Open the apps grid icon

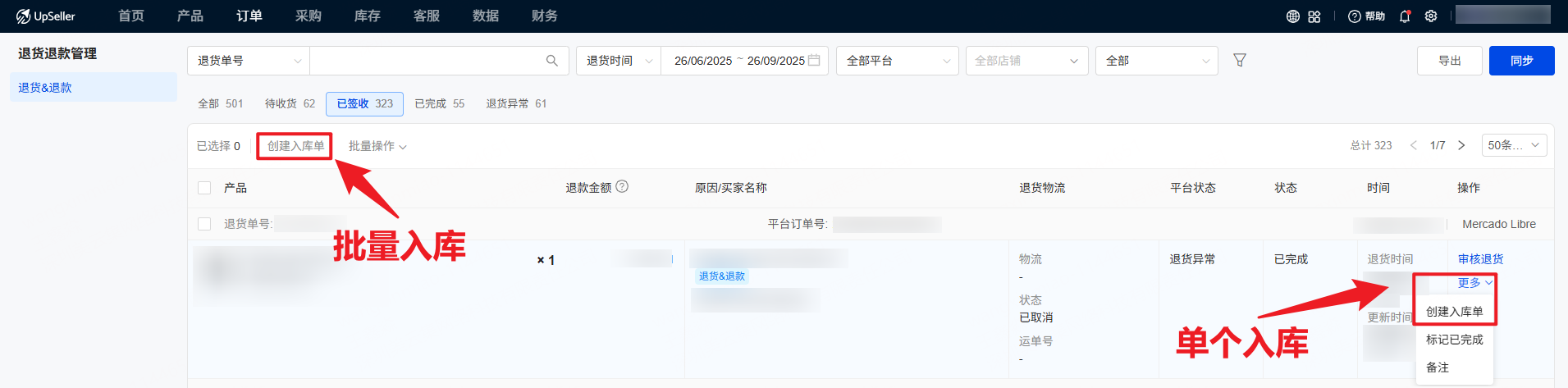[x=1314, y=16]
